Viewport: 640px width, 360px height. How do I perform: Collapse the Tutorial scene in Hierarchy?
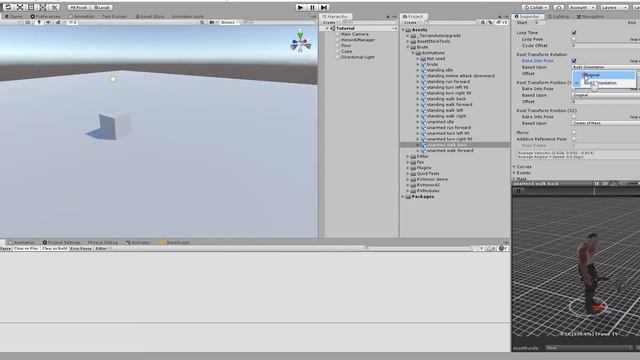pos(327,29)
